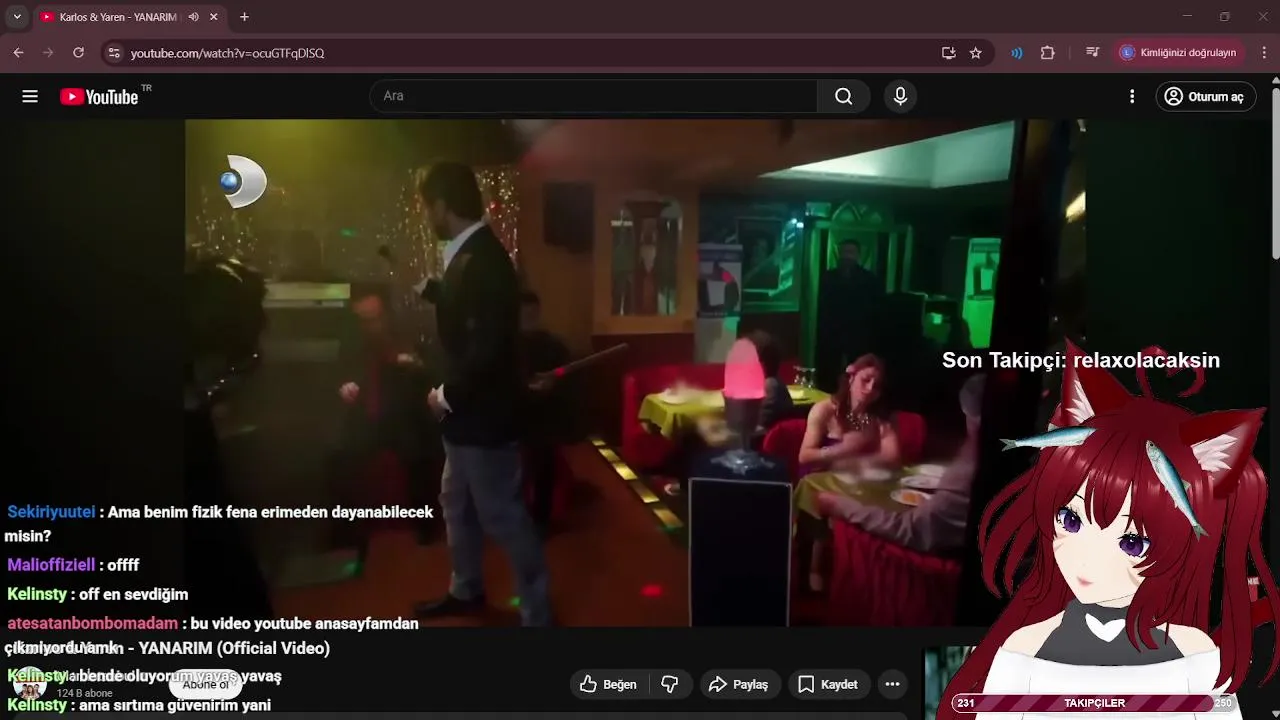
Task: Open the YouTube hamburger guide menu
Action: (x=30, y=96)
